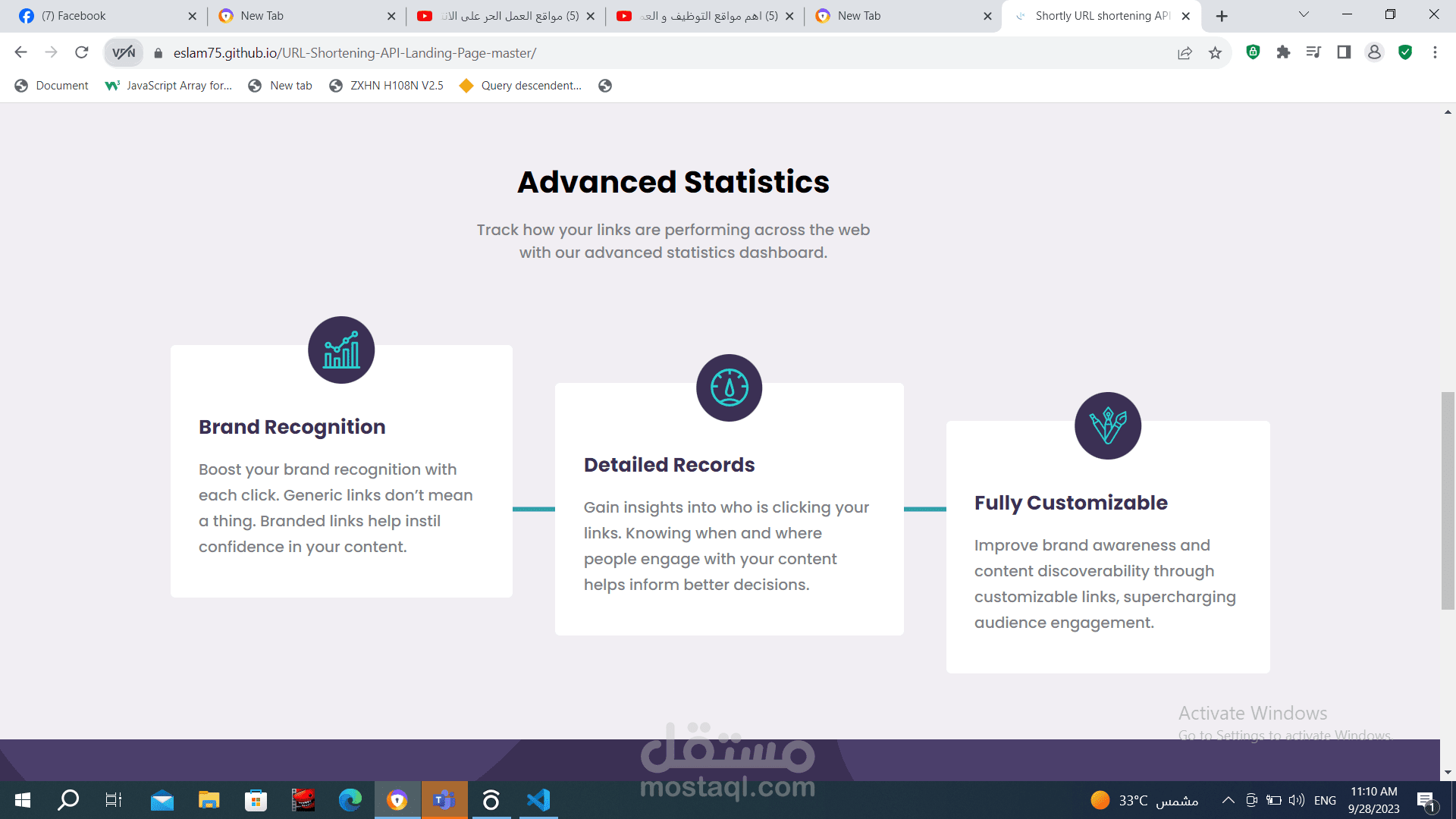Open the browser side panel

tap(1344, 52)
